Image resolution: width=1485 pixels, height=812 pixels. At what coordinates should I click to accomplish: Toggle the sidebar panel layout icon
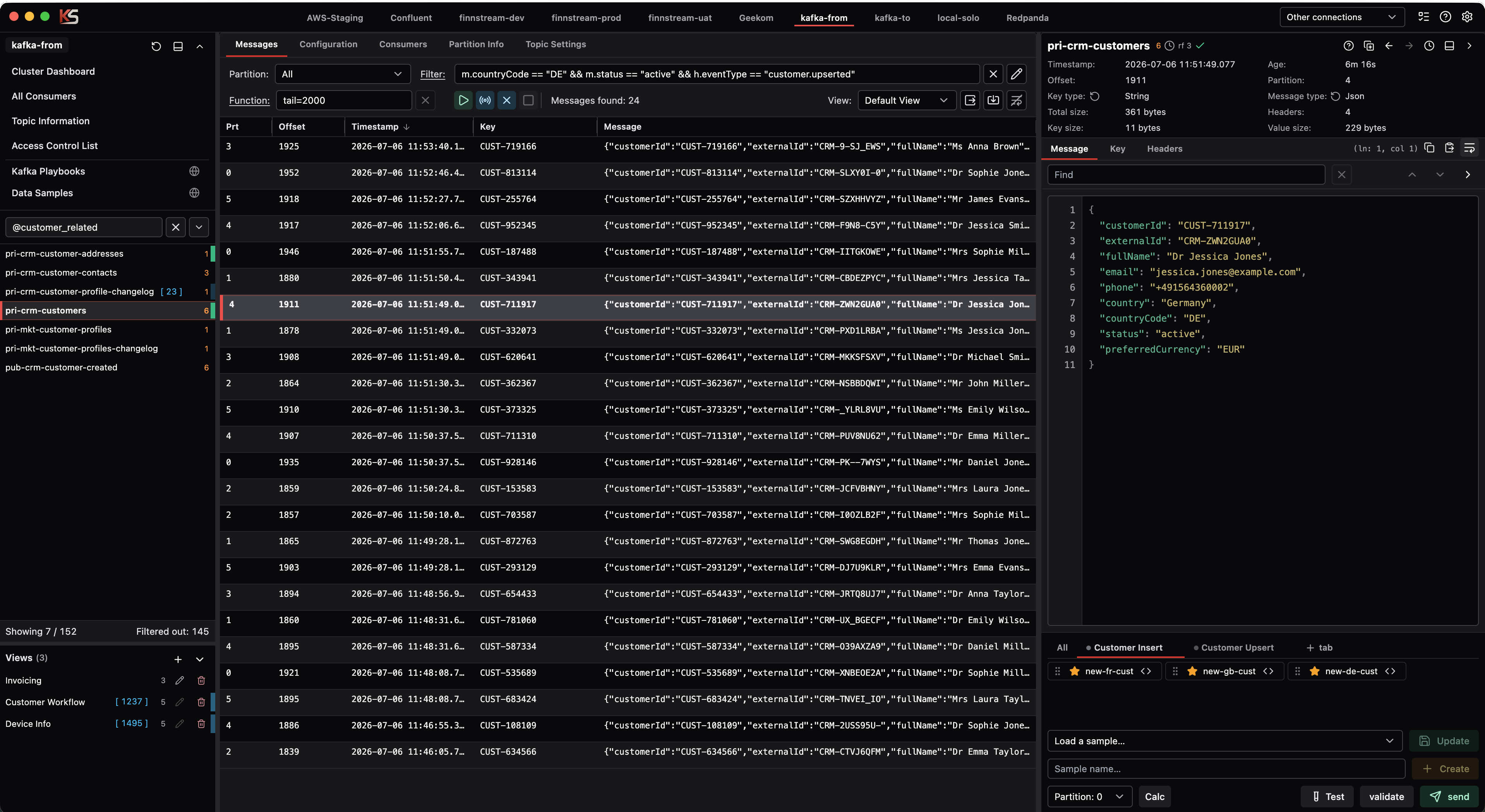pos(178,46)
